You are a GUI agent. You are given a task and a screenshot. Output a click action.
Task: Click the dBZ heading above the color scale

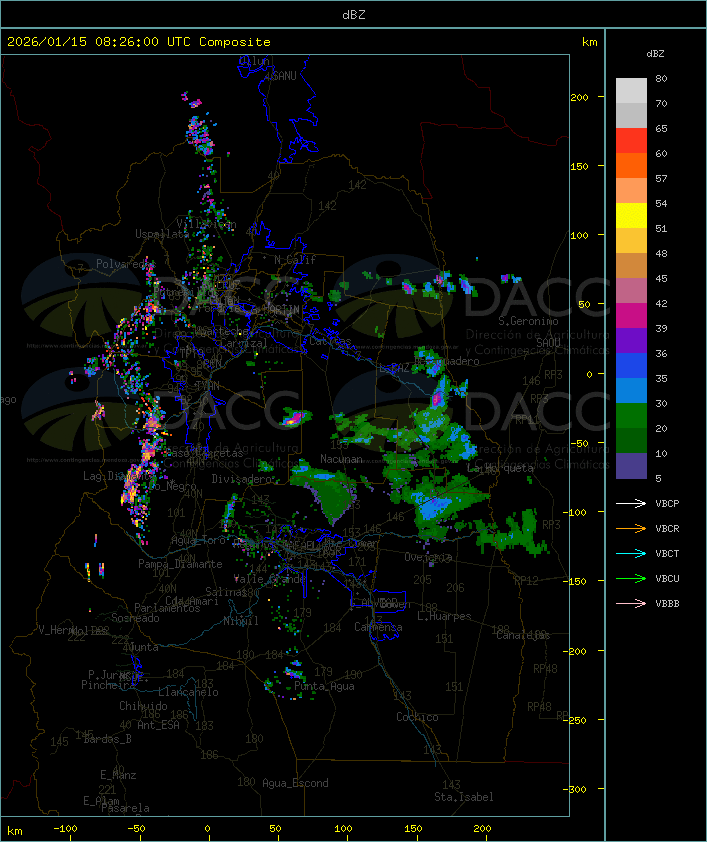coord(655,54)
